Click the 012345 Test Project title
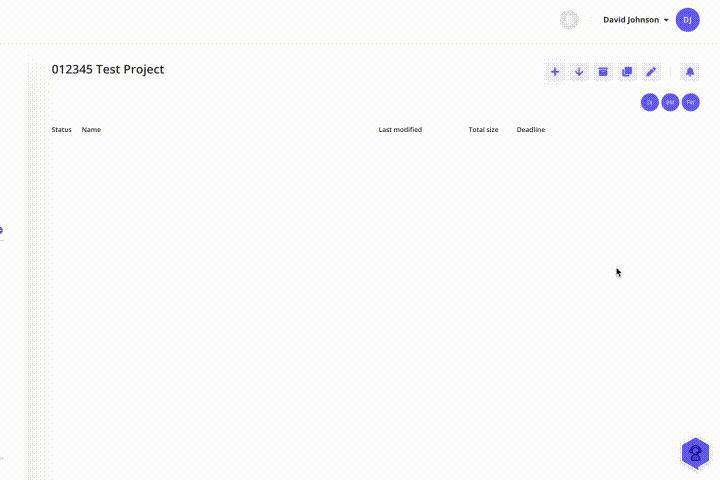The width and height of the screenshot is (720, 480). click(x=108, y=69)
